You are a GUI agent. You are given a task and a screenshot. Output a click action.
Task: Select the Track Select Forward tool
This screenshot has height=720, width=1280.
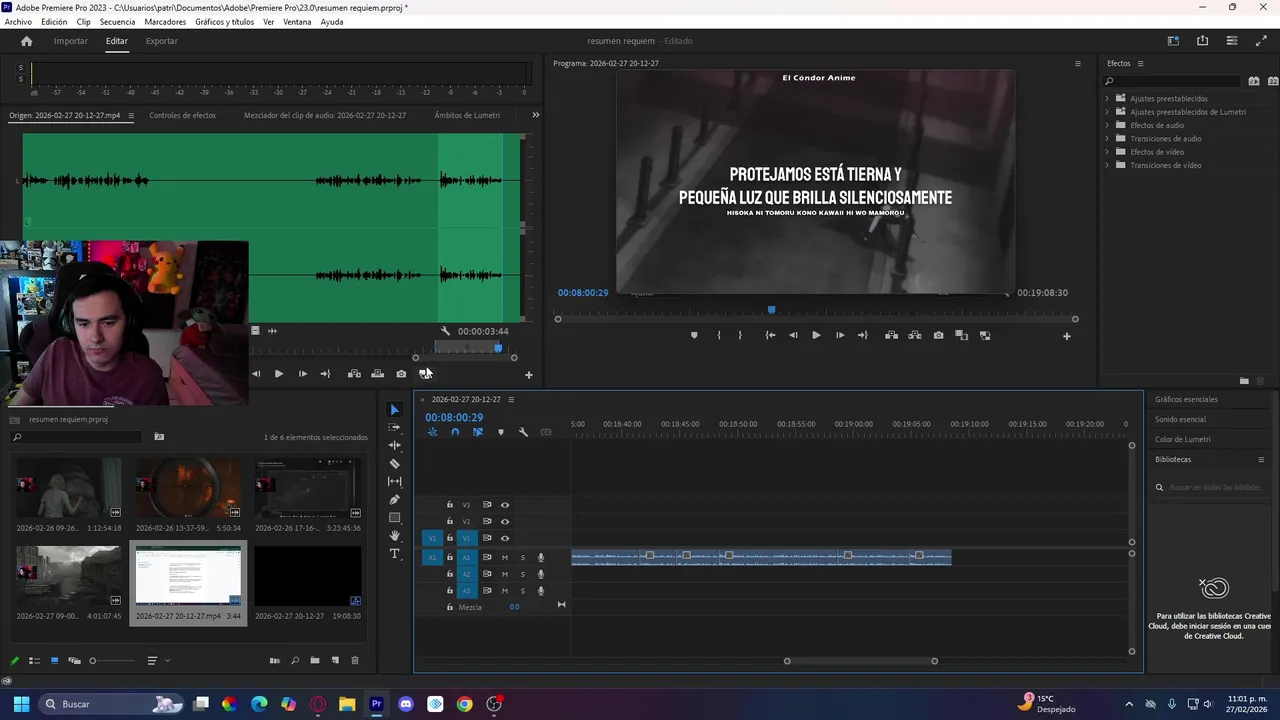(394, 427)
